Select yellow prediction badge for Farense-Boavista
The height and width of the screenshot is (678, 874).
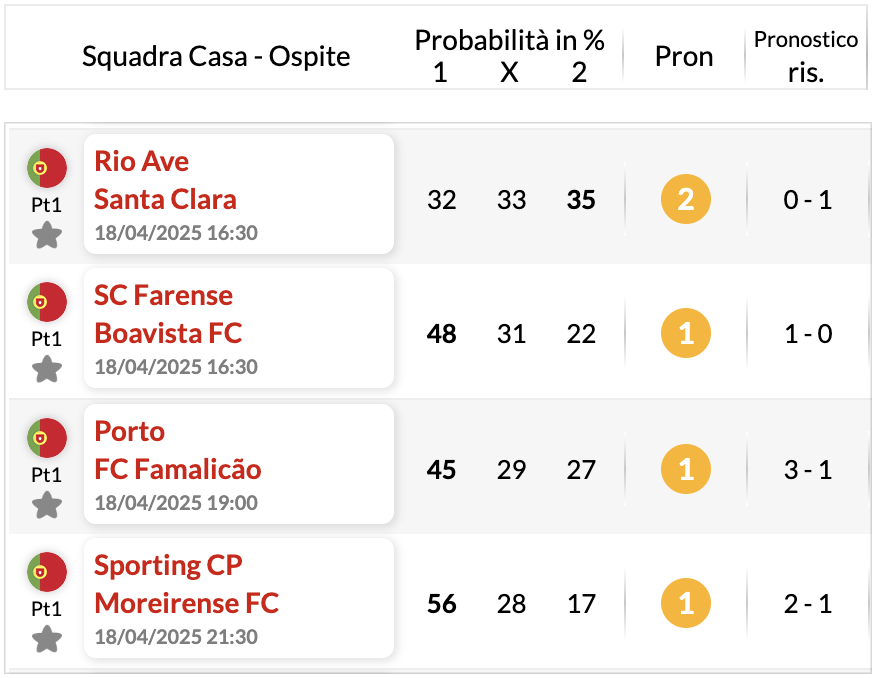(686, 333)
